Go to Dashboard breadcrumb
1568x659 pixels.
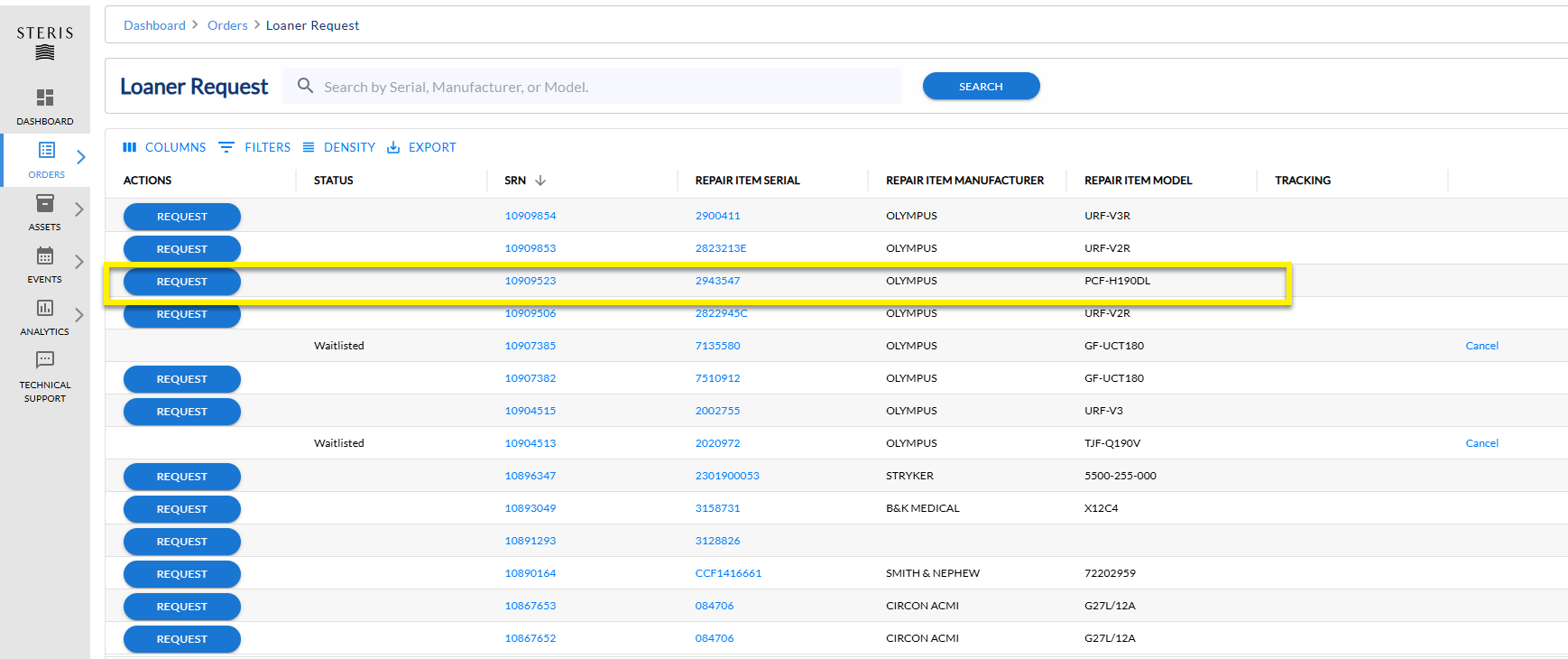(154, 25)
